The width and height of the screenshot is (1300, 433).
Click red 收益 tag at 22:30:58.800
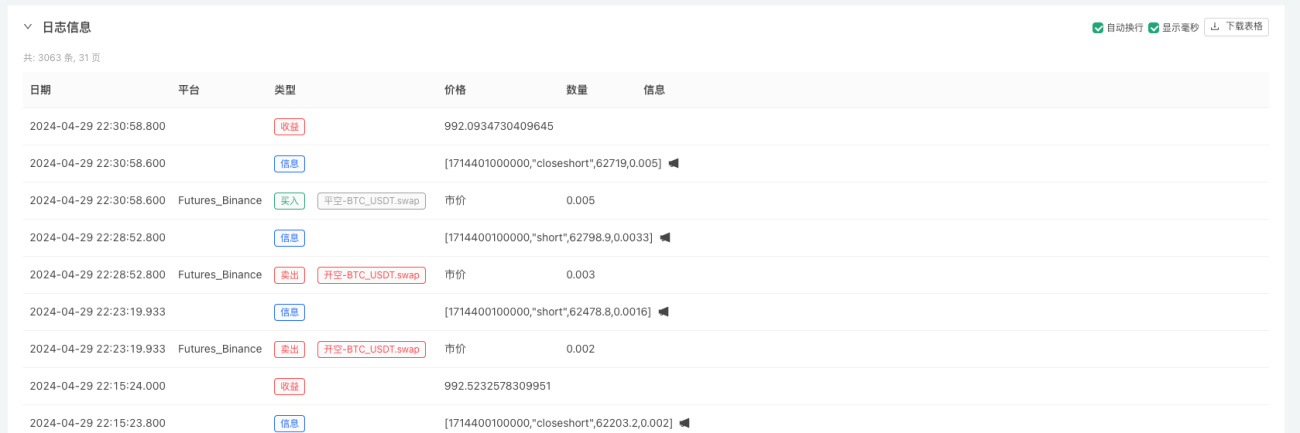[x=289, y=126]
